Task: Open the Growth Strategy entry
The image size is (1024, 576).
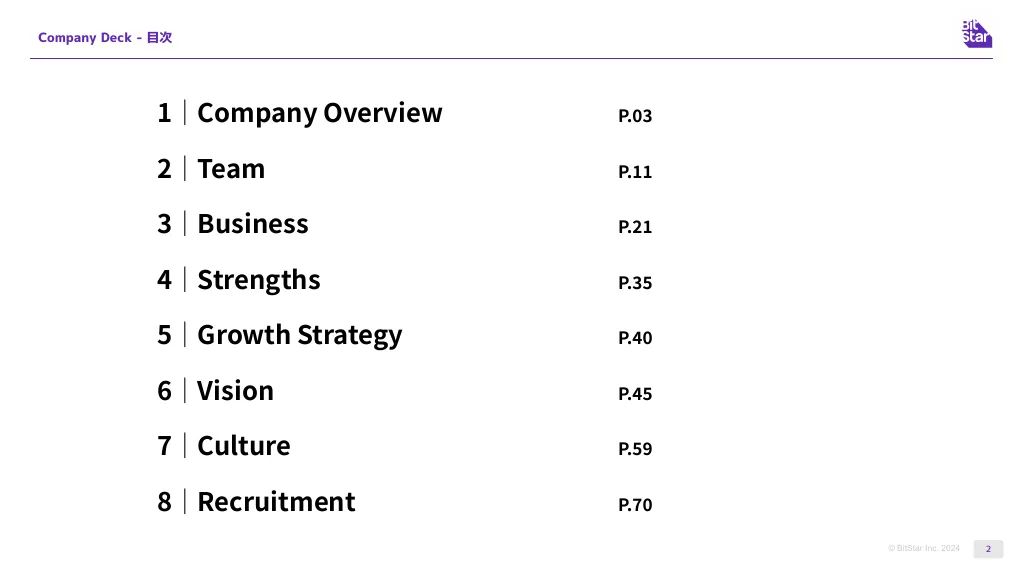Action: [x=300, y=336]
